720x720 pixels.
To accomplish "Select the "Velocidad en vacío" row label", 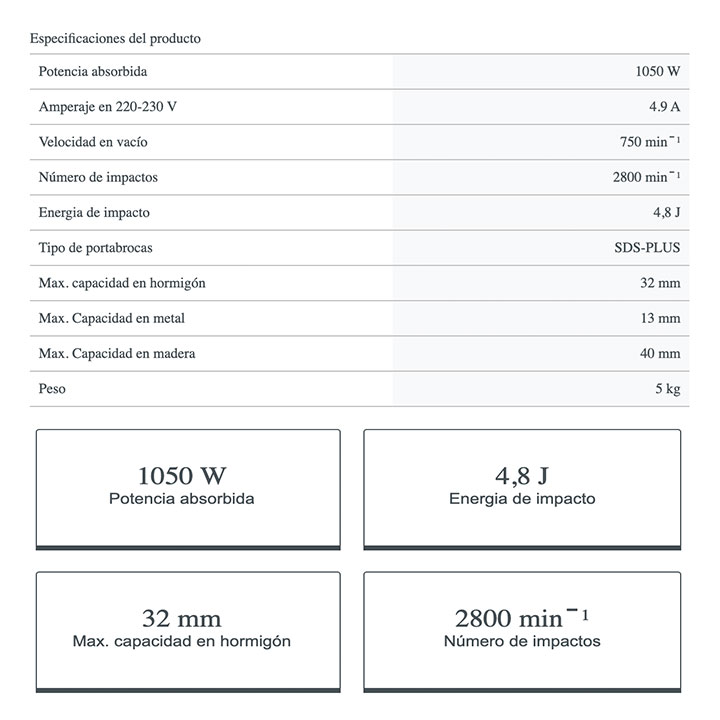I will tap(93, 142).
